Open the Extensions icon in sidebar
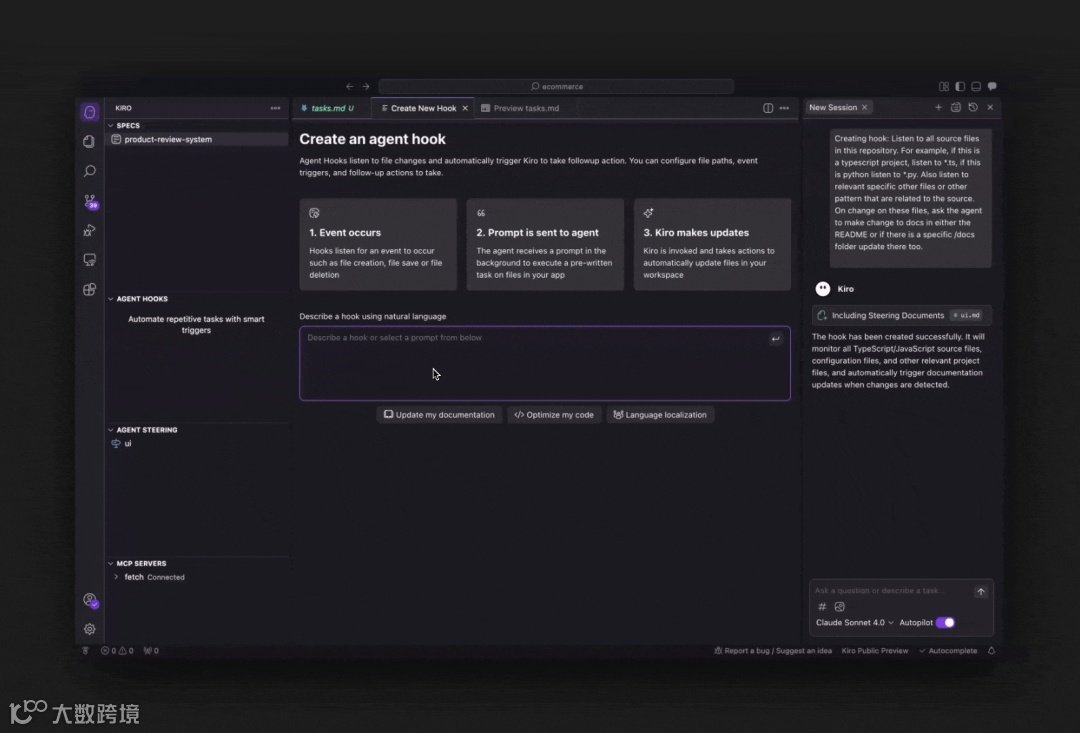This screenshot has width=1080, height=733. (x=90, y=289)
